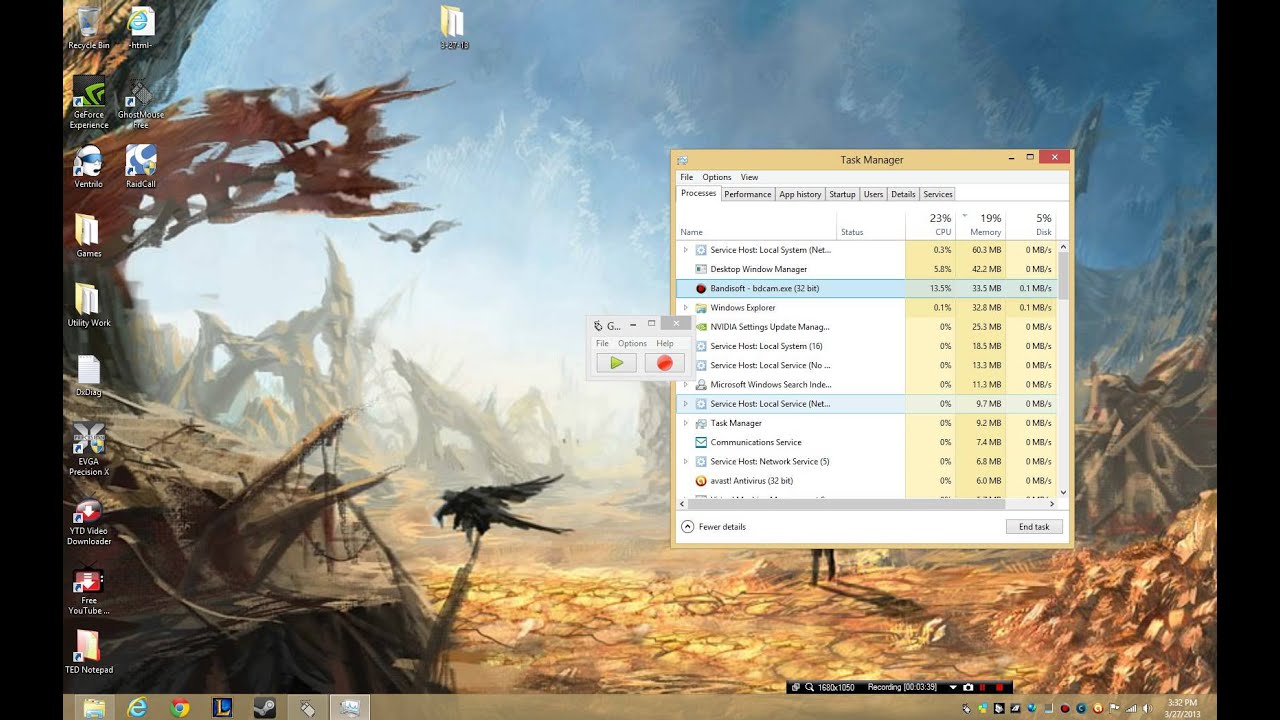Screen dimensions: 1280x720
Task: Launch Google Chrome from the taskbar
Action: 180,707
